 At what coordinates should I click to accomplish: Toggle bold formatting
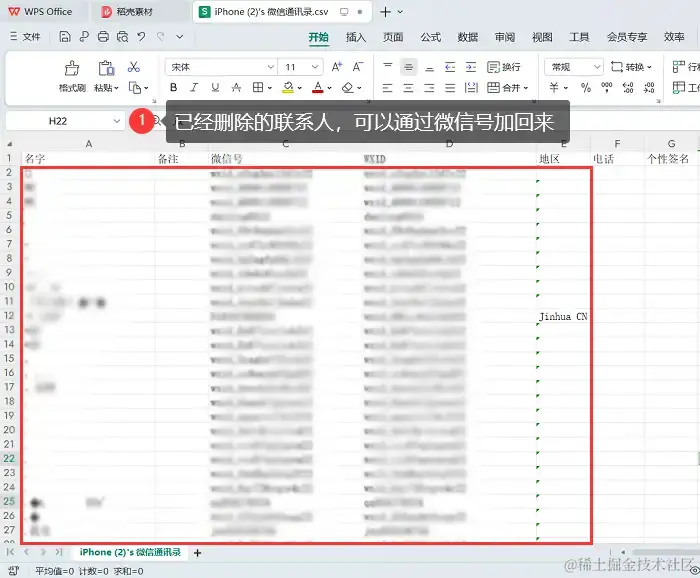174,87
